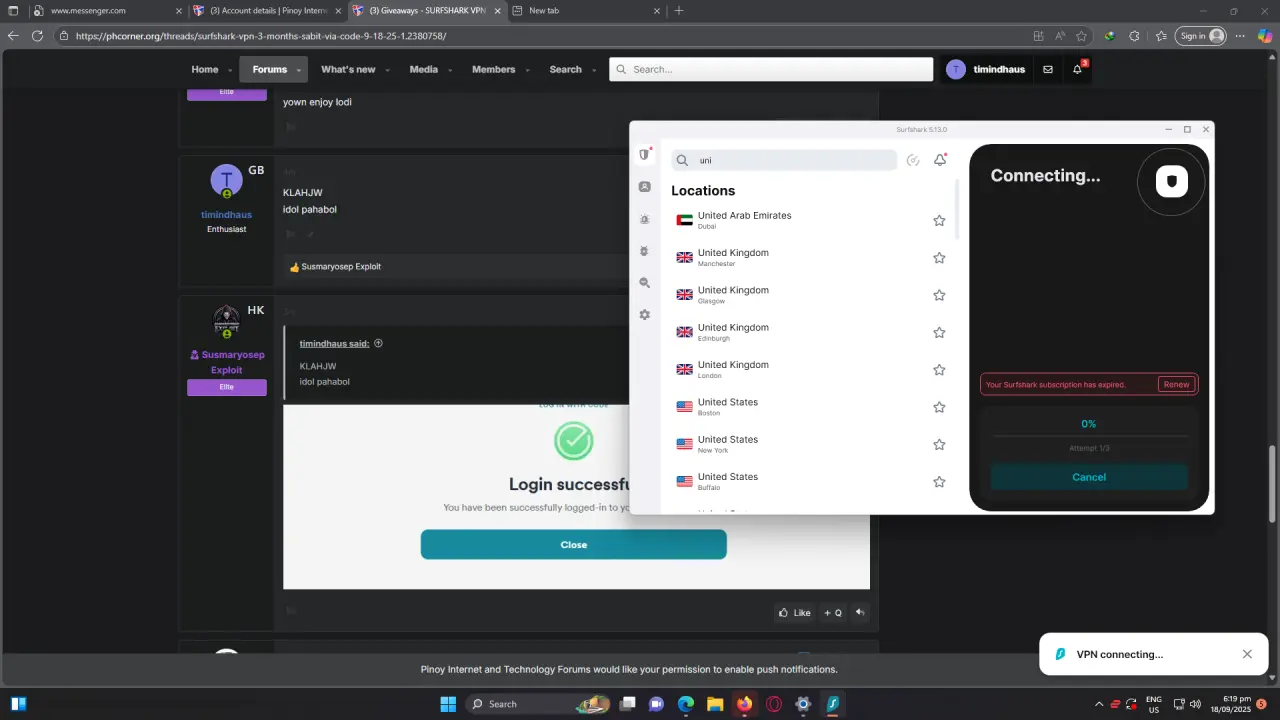Open the forum Search nav item

pyautogui.click(x=566, y=69)
